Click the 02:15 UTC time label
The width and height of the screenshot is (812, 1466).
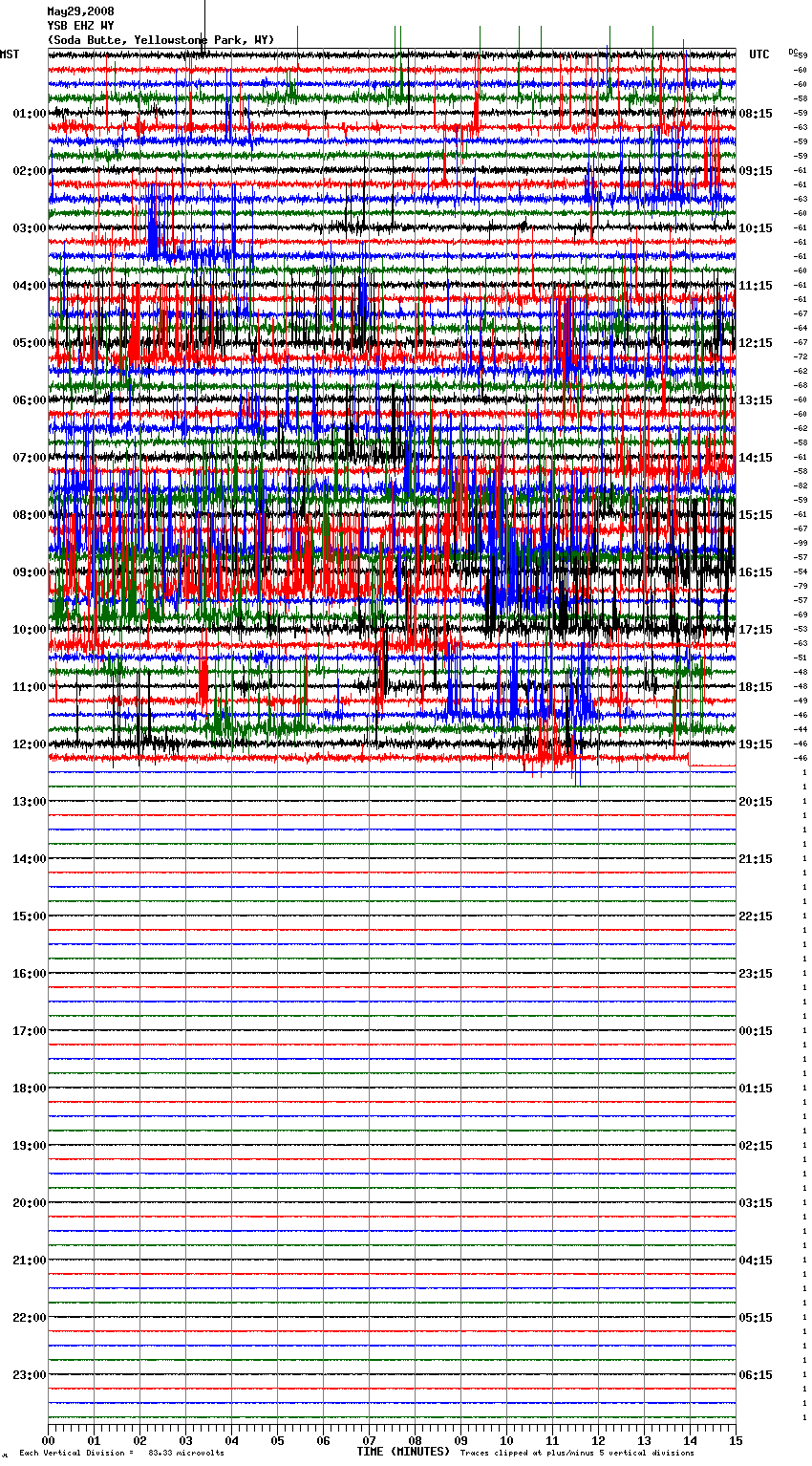756,1146
